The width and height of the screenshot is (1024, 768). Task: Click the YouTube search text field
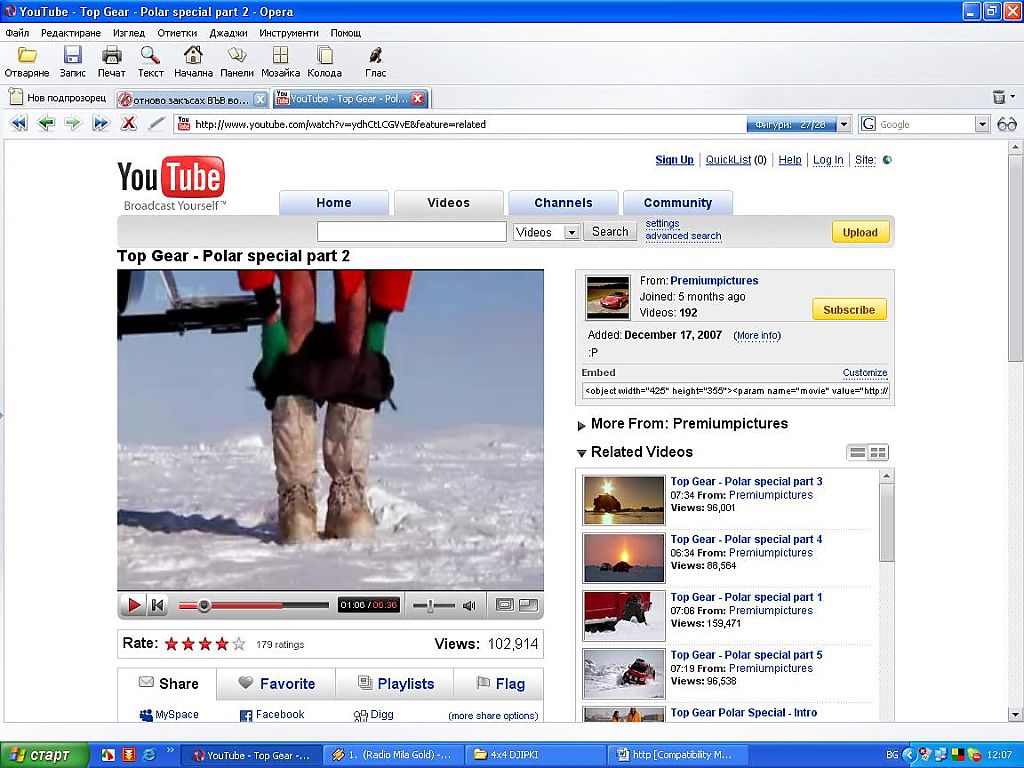tap(411, 232)
